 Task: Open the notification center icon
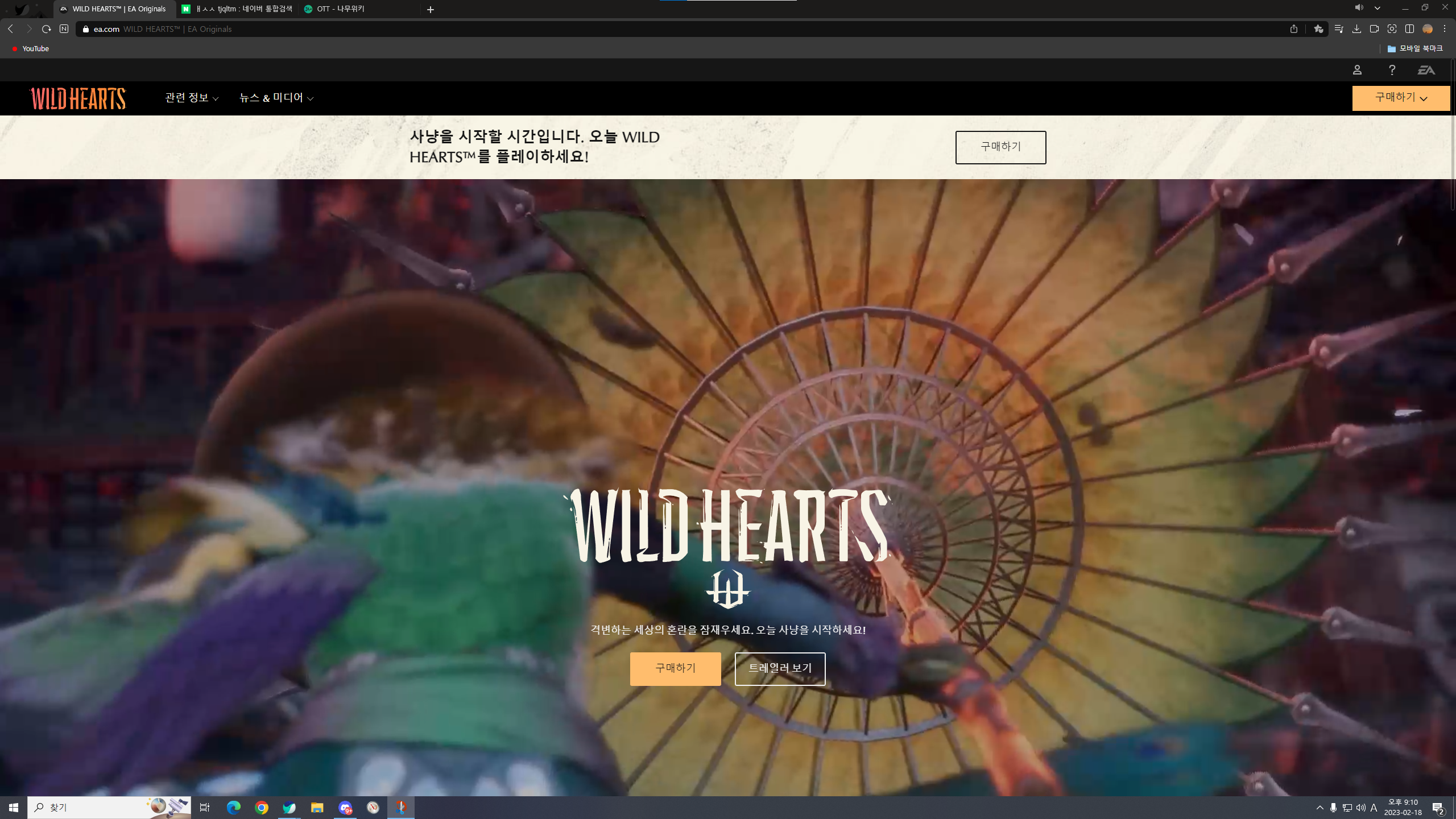pos(1438,808)
